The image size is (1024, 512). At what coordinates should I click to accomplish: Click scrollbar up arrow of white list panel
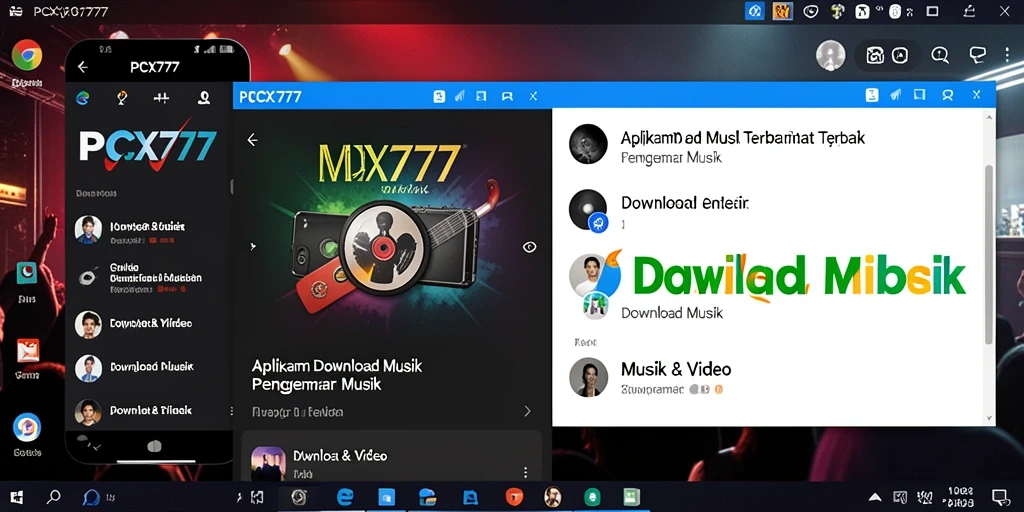click(989, 116)
